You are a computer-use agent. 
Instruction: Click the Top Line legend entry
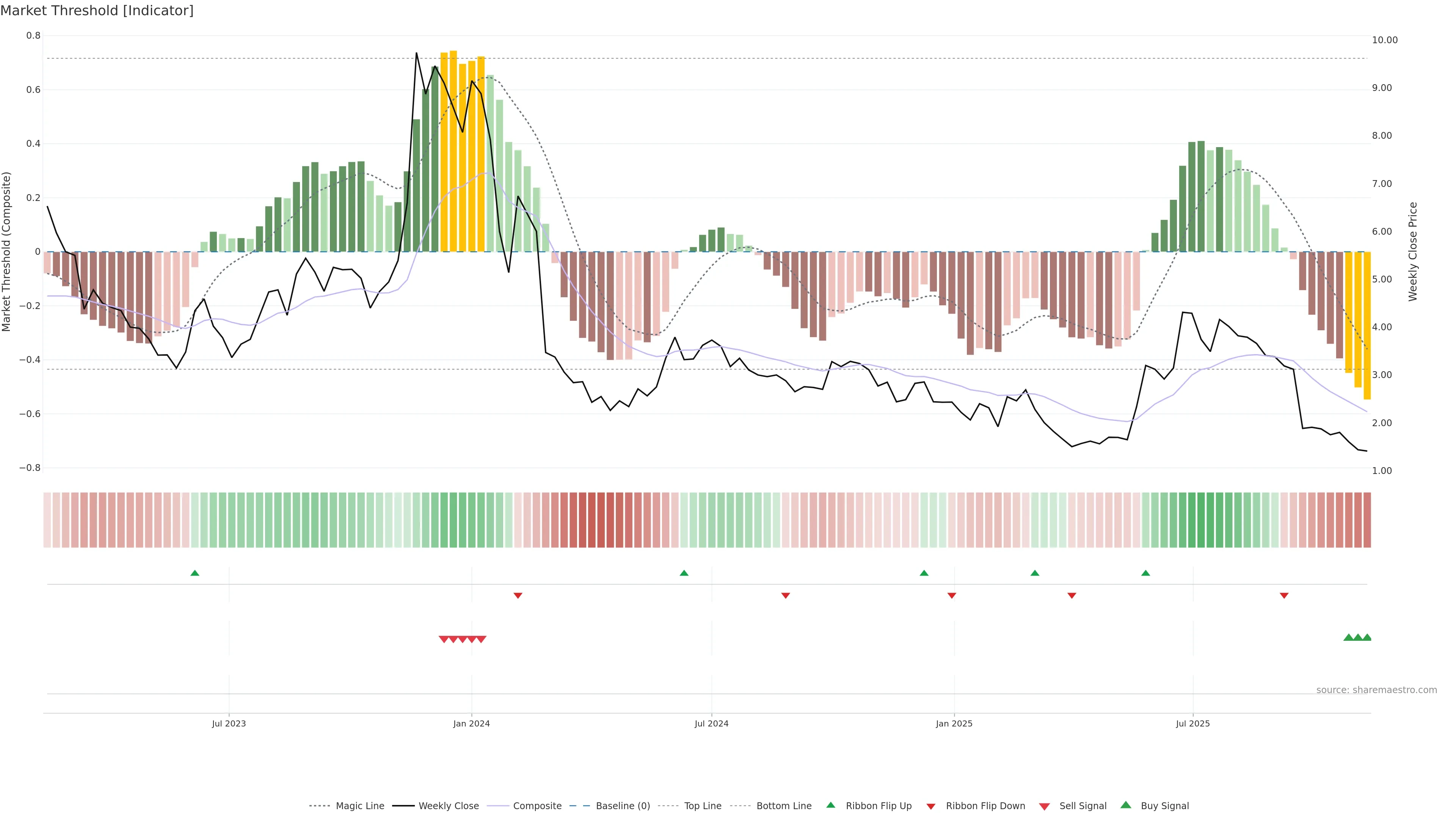coord(703,806)
